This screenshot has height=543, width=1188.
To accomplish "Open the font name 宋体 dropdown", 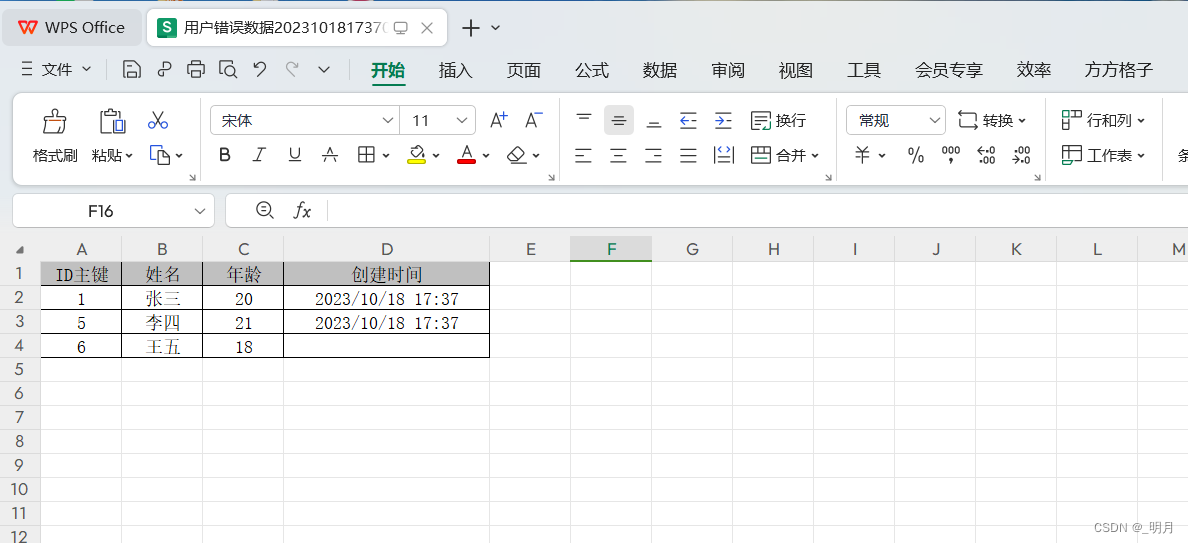I will click(387, 120).
